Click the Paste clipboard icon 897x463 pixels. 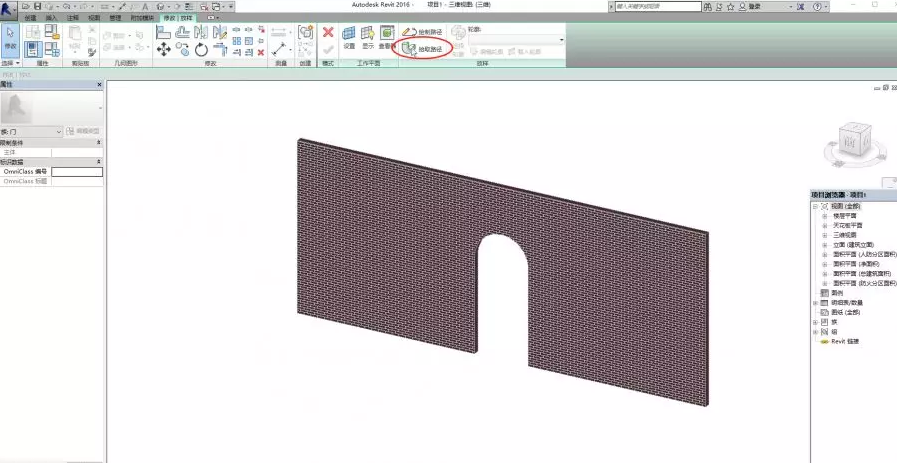(x=75, y=33)
